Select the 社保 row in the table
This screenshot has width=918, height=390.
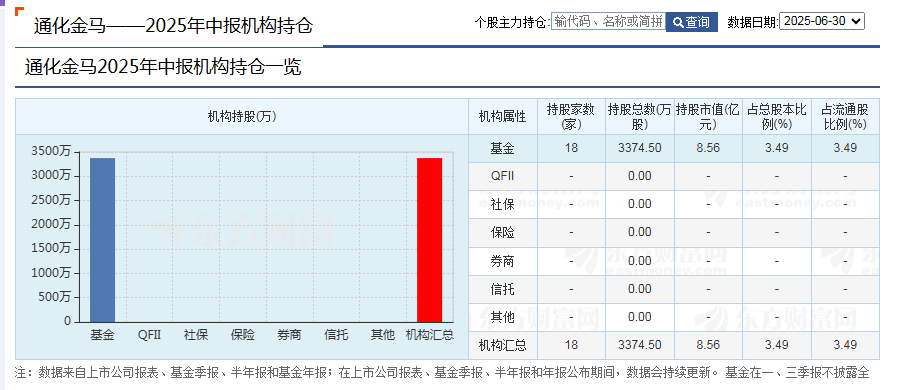click(x=674, y=204)
